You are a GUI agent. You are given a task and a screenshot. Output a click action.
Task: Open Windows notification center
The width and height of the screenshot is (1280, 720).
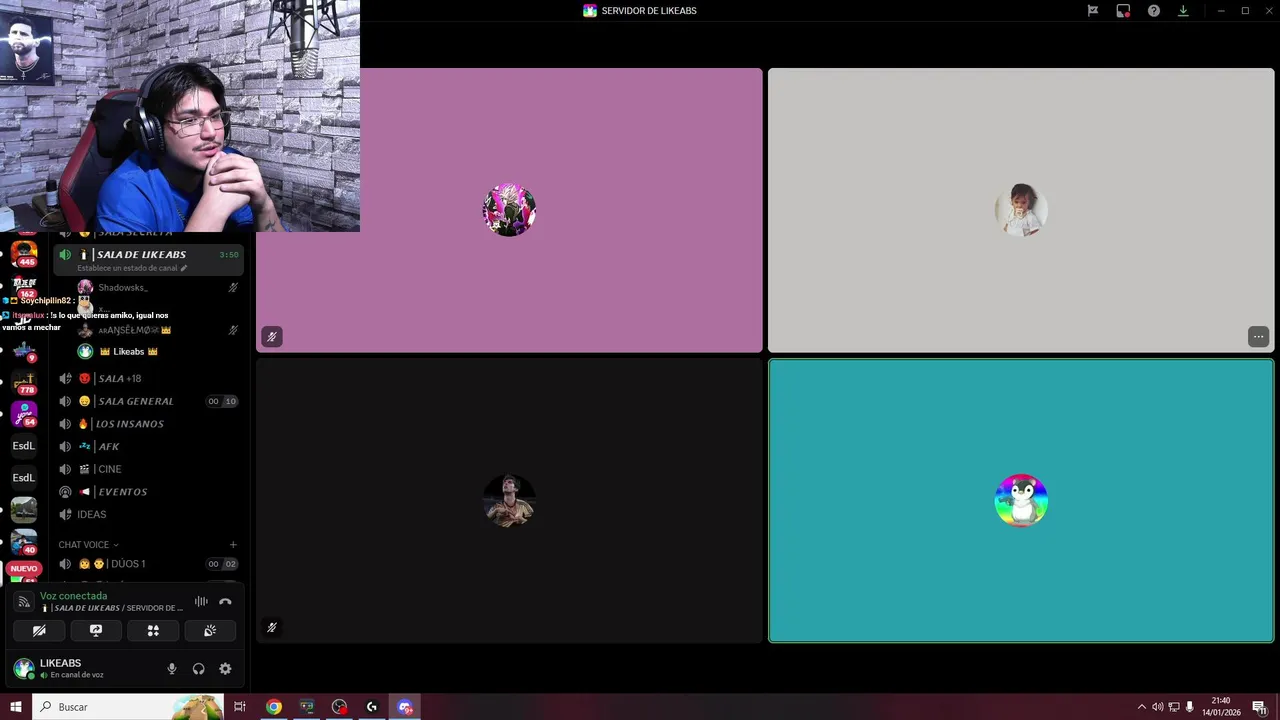(x=1259, y=707)
